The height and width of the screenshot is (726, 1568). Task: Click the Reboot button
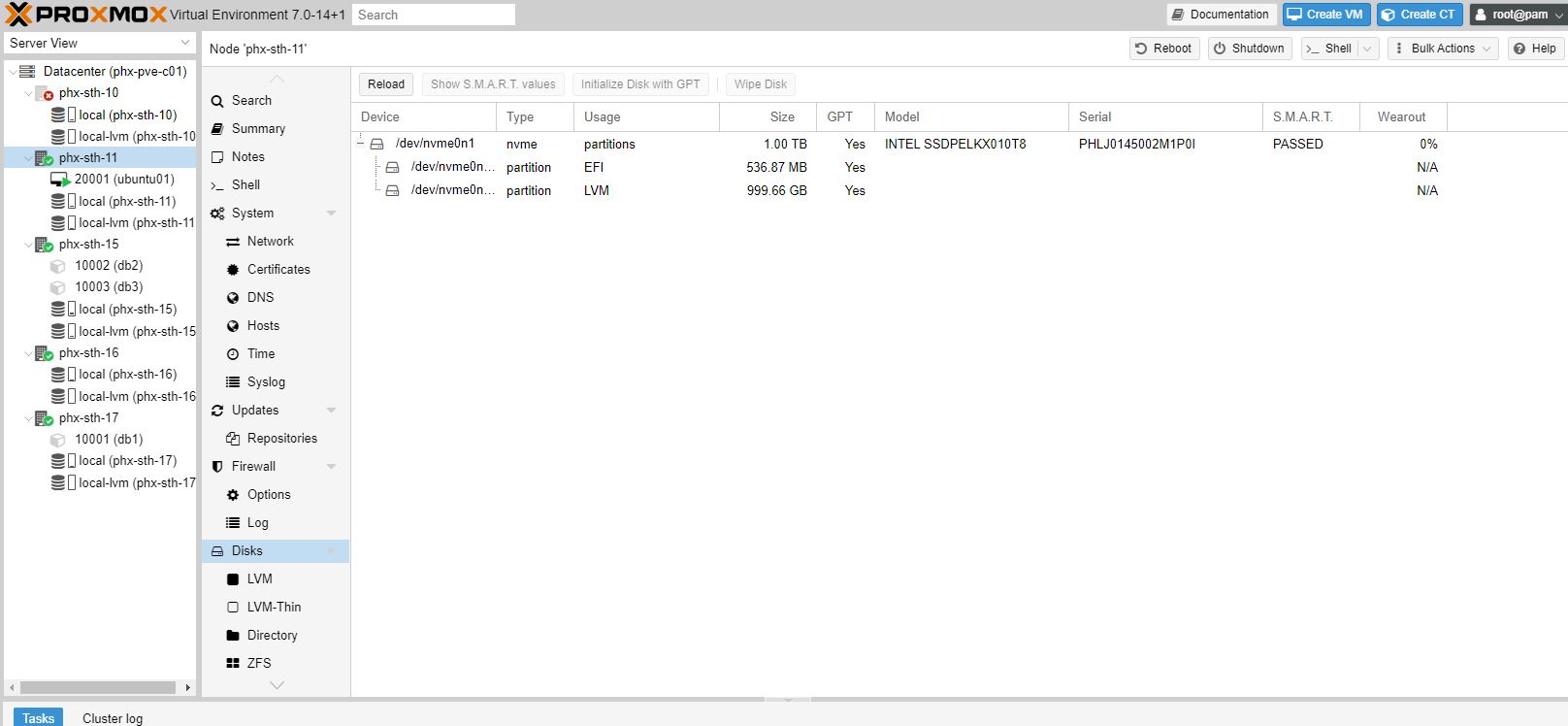(x=1164, y=49)
